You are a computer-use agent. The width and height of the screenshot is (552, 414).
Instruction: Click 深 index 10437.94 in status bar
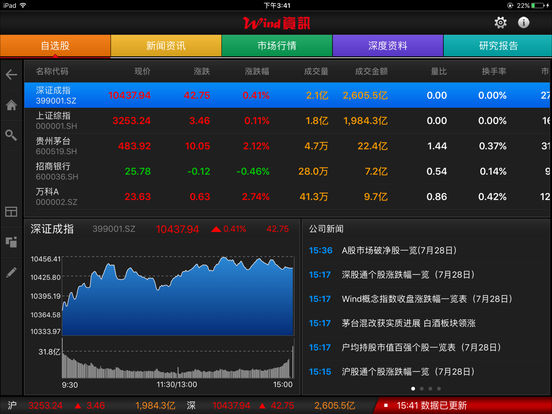(231, 406)
